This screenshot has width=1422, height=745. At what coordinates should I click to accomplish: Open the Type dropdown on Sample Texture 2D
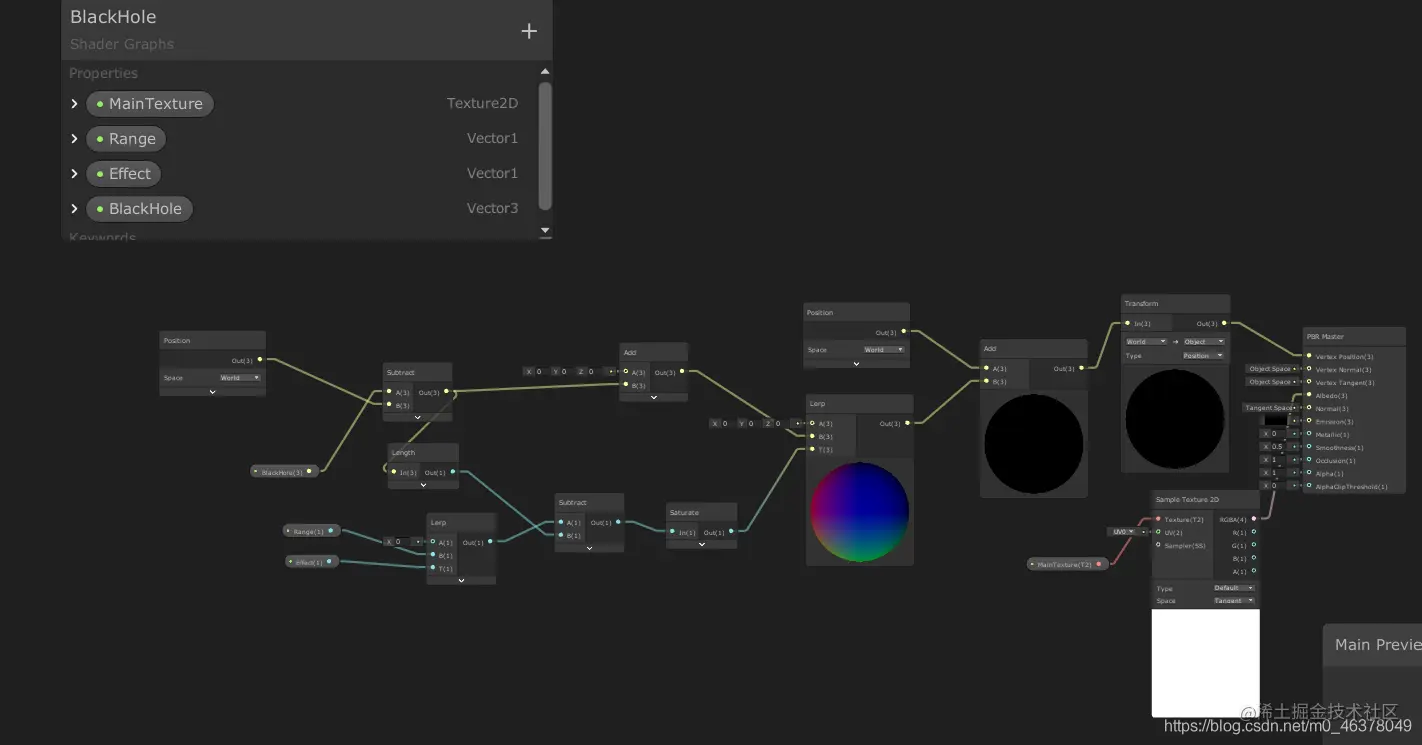(x=1232, y=588)
